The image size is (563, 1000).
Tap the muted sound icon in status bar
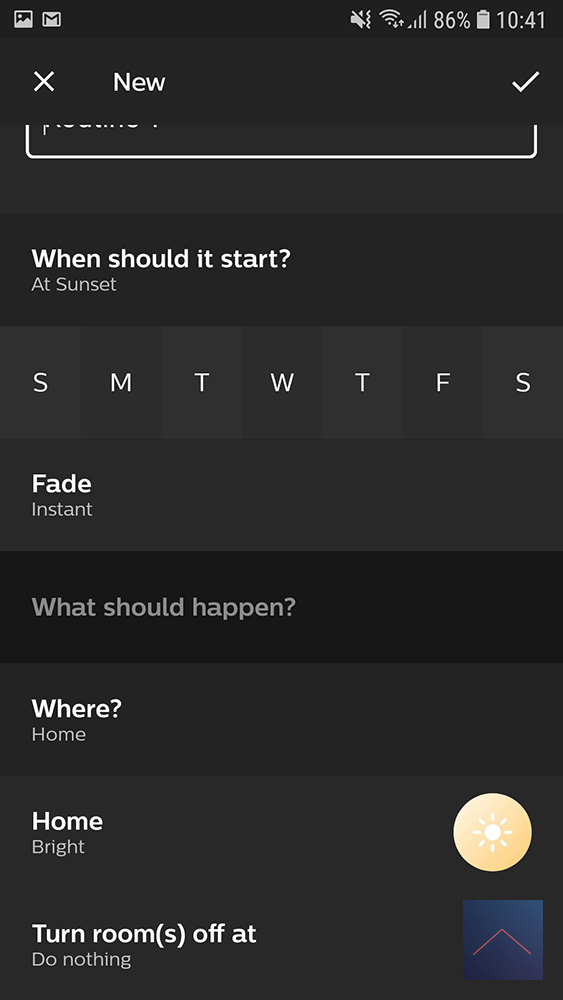[360, 20]
